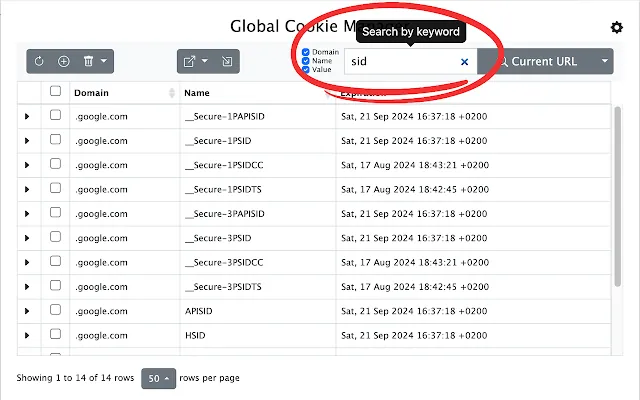Select checkbox for __Secure-3PSIDTS row
Viewport: 640px width, 400px height.
point(55,285)
